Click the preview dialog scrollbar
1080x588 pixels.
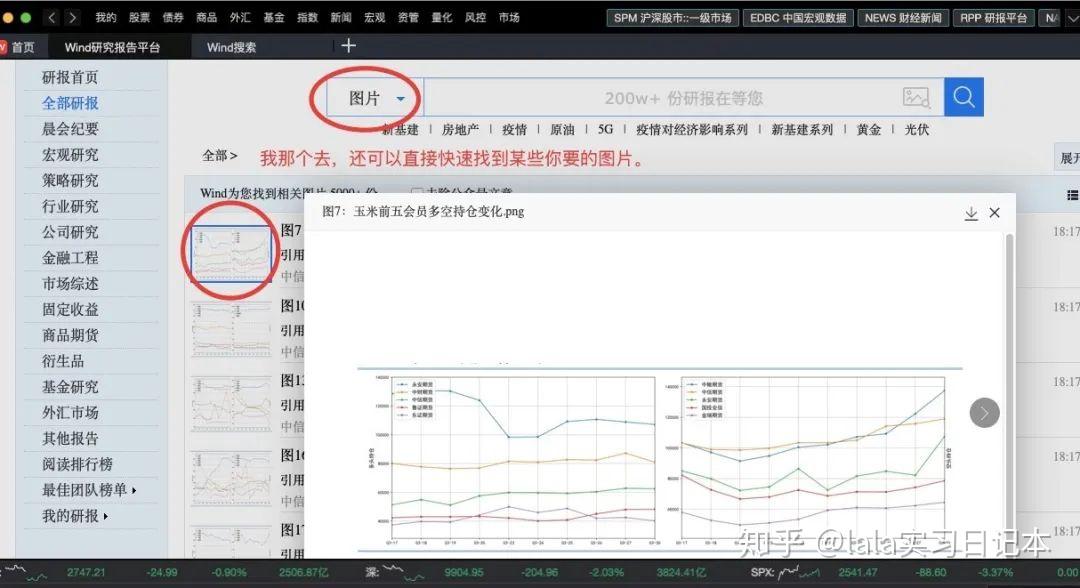click(x=1009, y=300)
